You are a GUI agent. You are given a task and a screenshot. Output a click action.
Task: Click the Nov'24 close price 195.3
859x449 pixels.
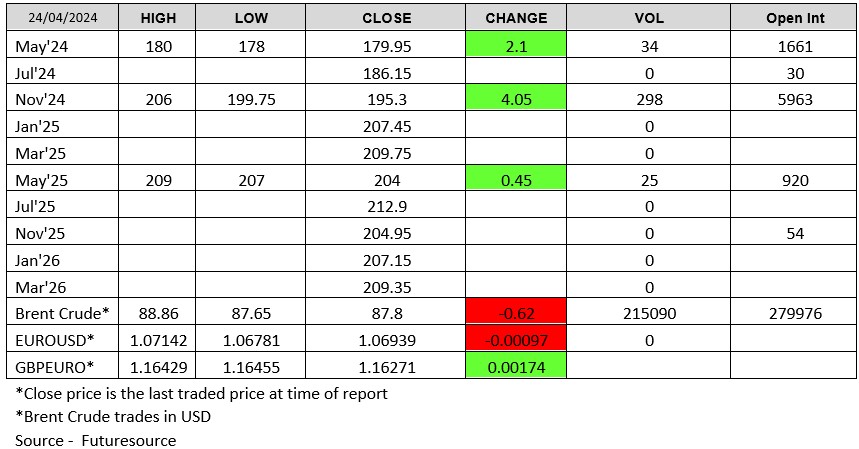tap(383, 99)
